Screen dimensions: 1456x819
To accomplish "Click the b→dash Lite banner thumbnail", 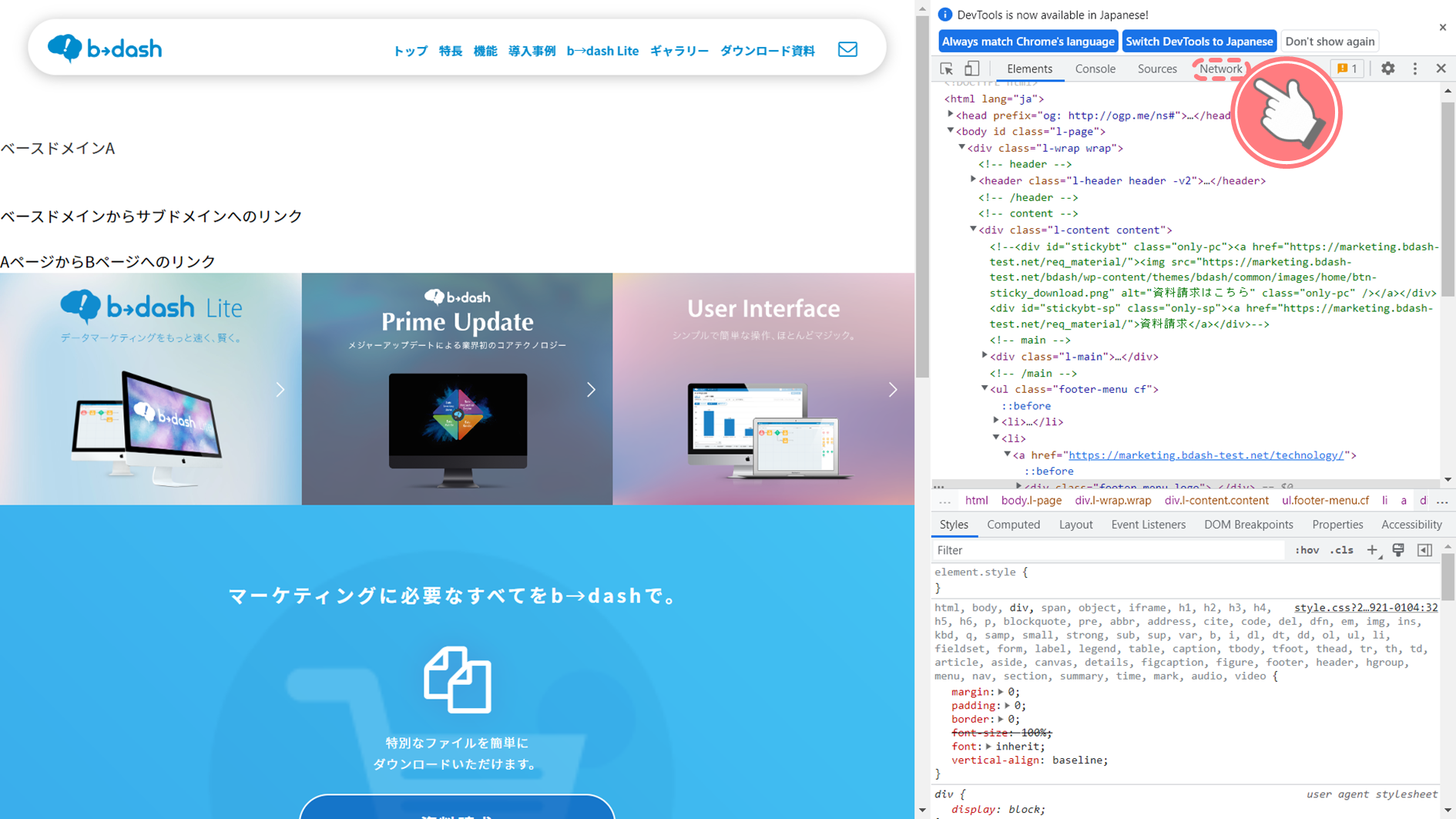I will coord(151,389).
